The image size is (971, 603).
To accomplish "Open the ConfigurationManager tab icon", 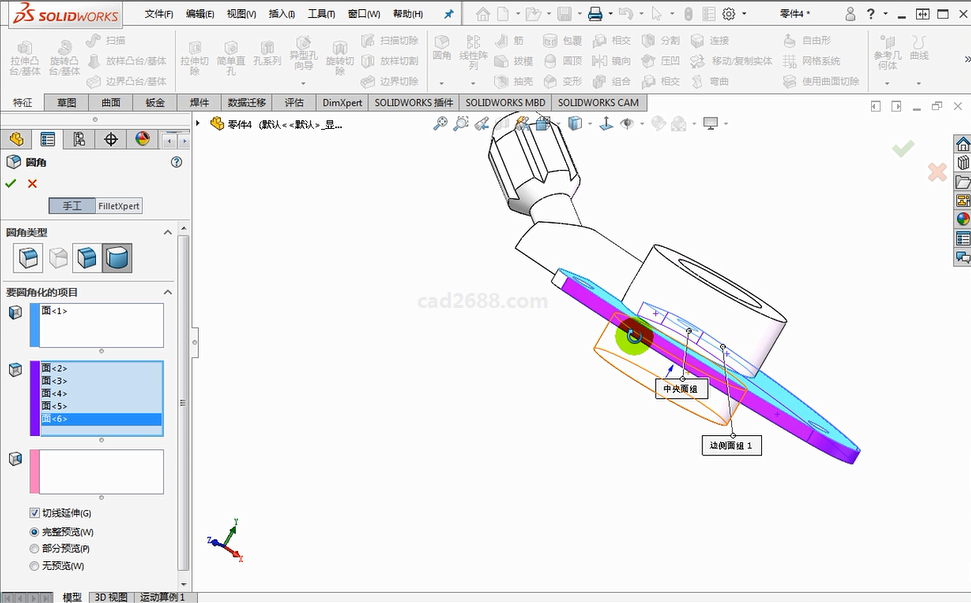I will point(79,139).
